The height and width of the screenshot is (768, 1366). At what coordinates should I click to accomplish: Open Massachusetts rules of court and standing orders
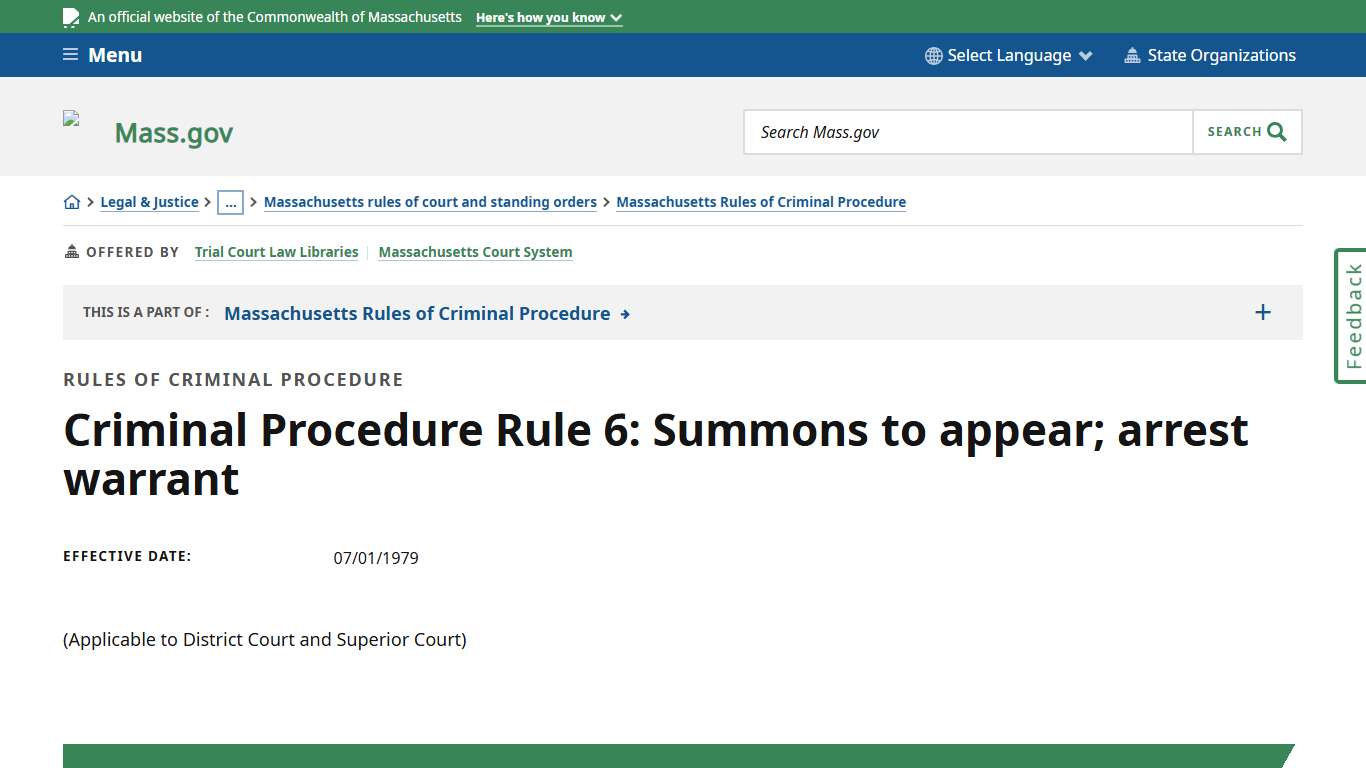point(430,201)
